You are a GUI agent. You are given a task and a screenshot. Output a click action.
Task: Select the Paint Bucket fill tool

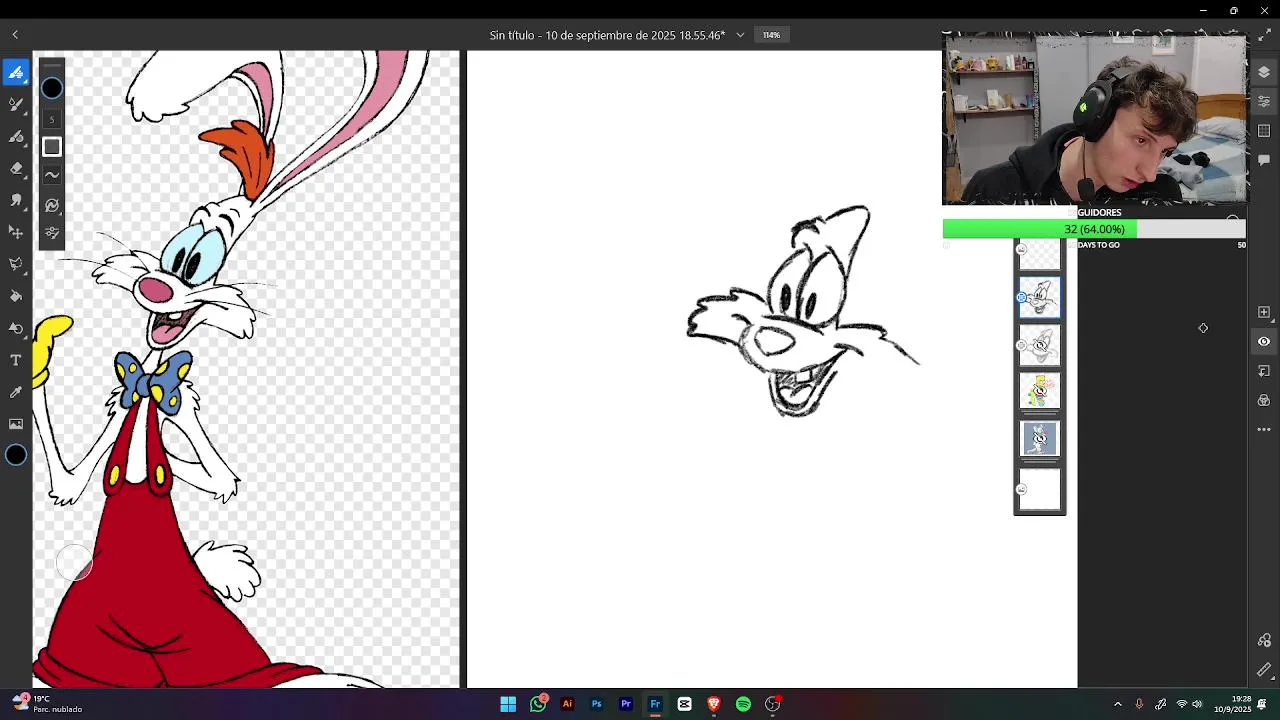point(15,296)
